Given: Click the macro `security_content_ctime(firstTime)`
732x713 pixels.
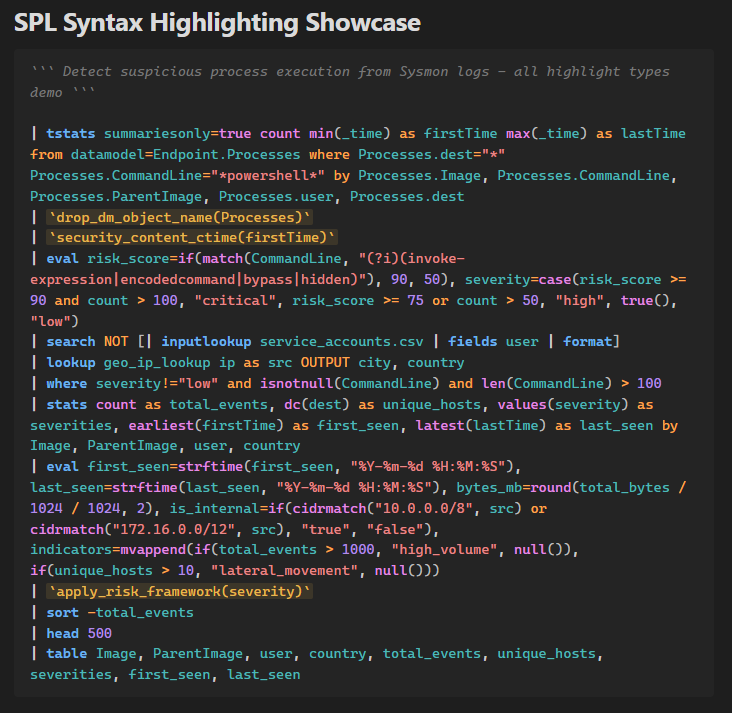Looking at the screenshot, I should pyautogui.click(x=192, y=237).
